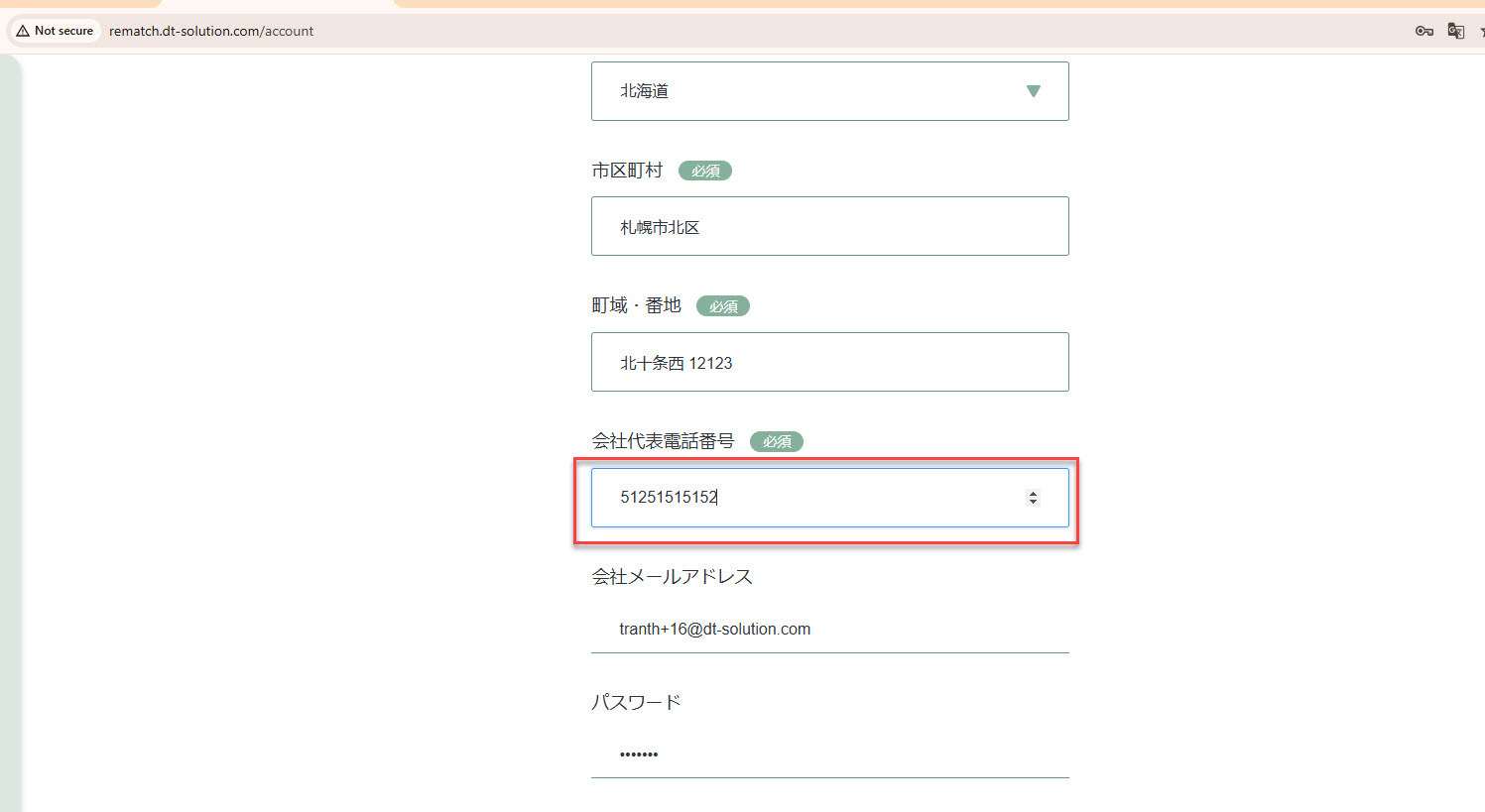Bookmark this page with the star icon
Image resolution: width=1485 pixels, height=812 pixels.
(1481, 31)
